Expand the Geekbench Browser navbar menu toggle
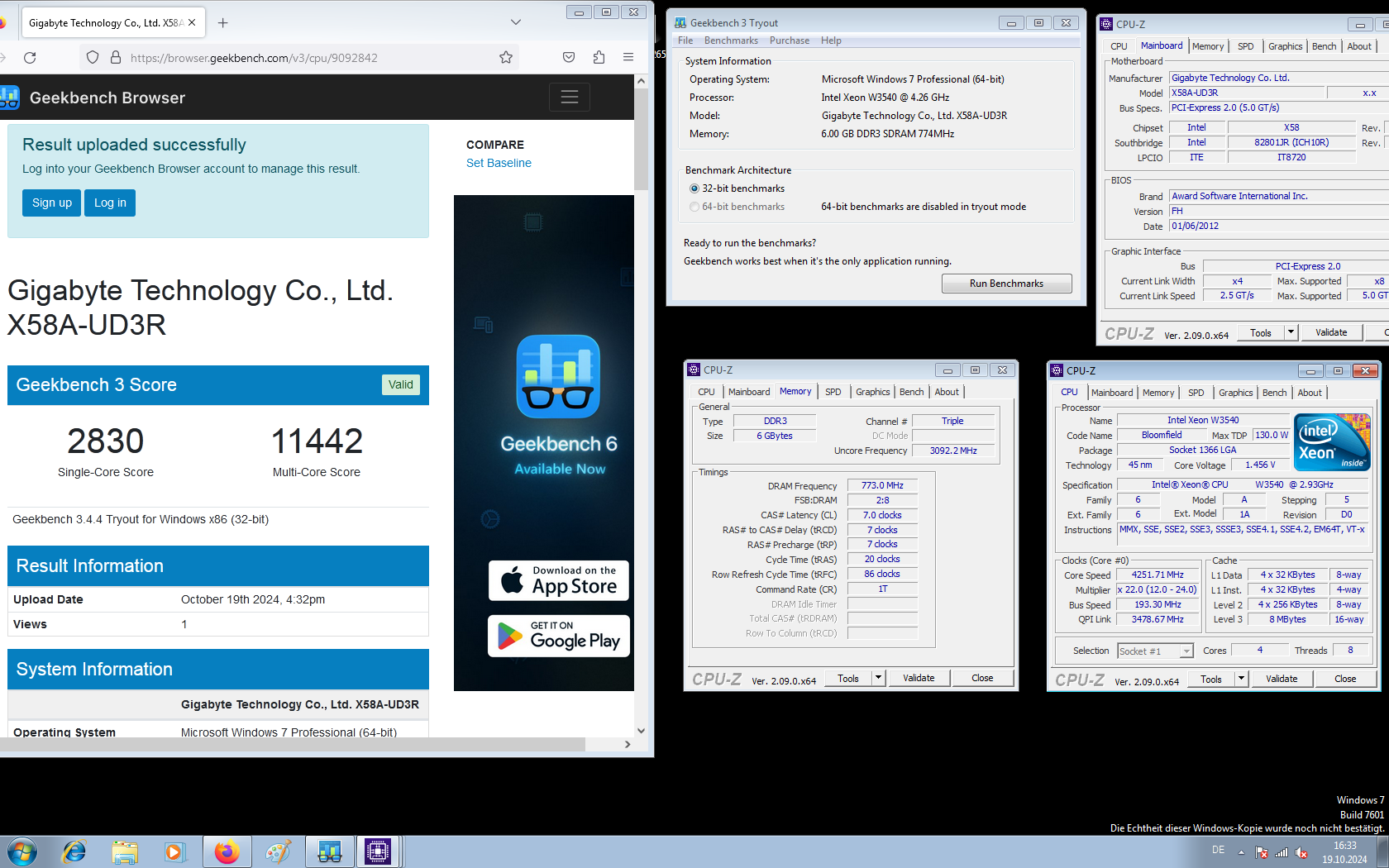The image size is (1389, 868). 570,97
